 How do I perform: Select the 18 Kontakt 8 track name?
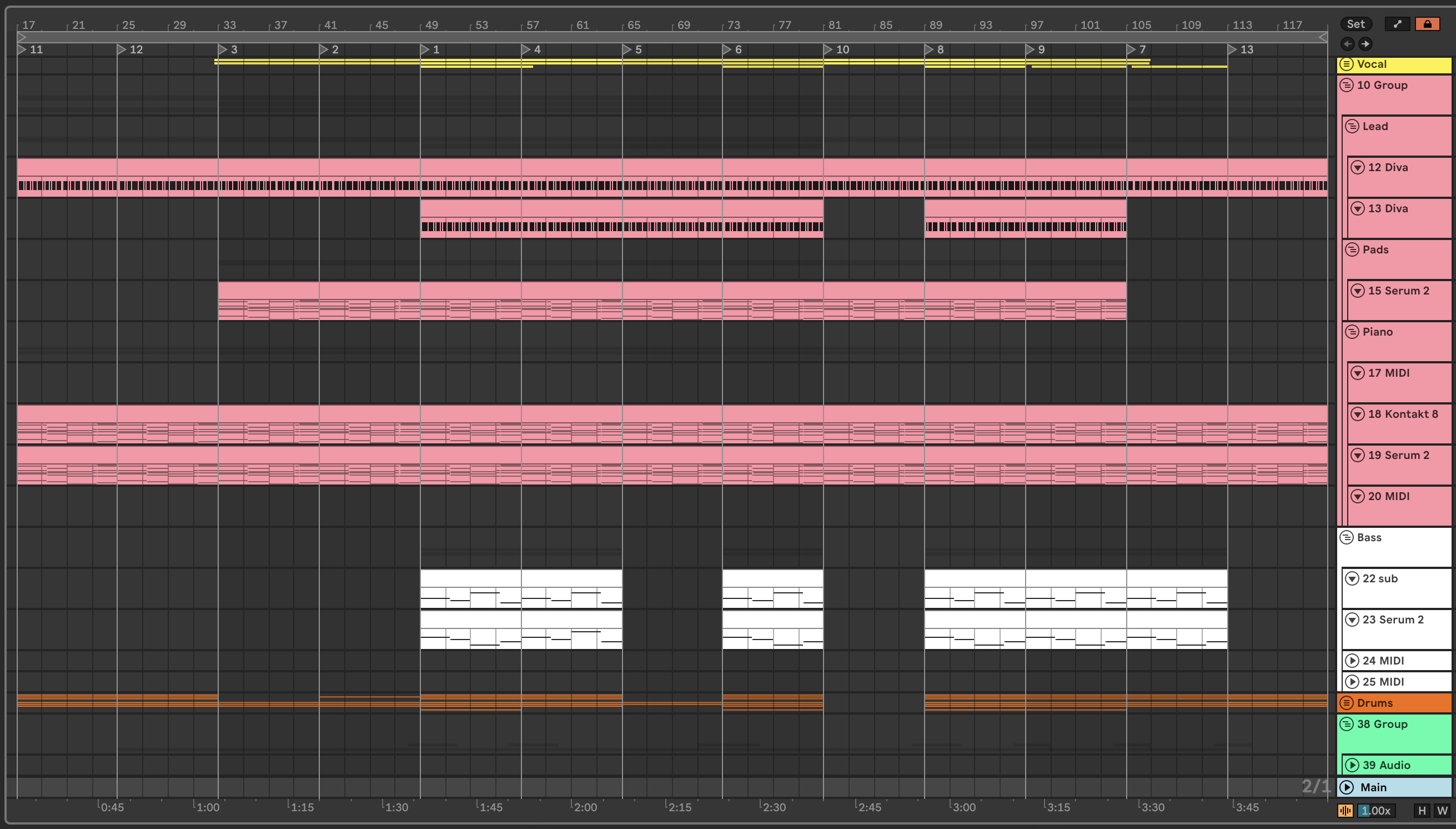click(1403, 414)
